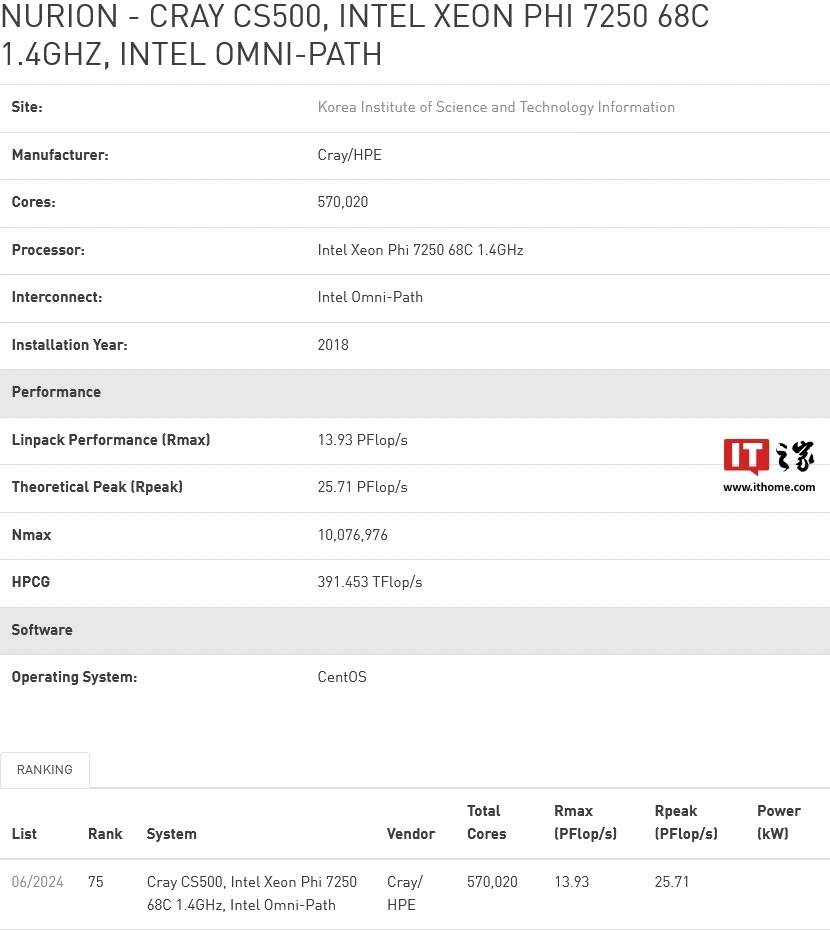Click the Theoretical Peak (Rpeak) label
This screenshot has width=830, height=930.
(97, 487)
